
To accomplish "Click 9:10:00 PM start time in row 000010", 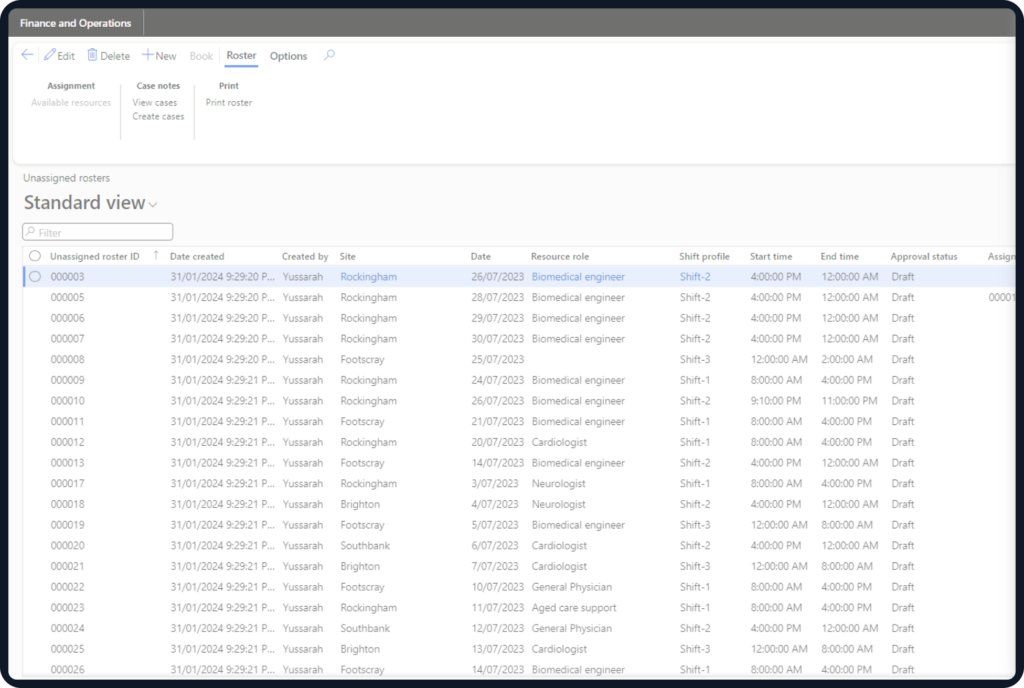I will pos(776,401).
